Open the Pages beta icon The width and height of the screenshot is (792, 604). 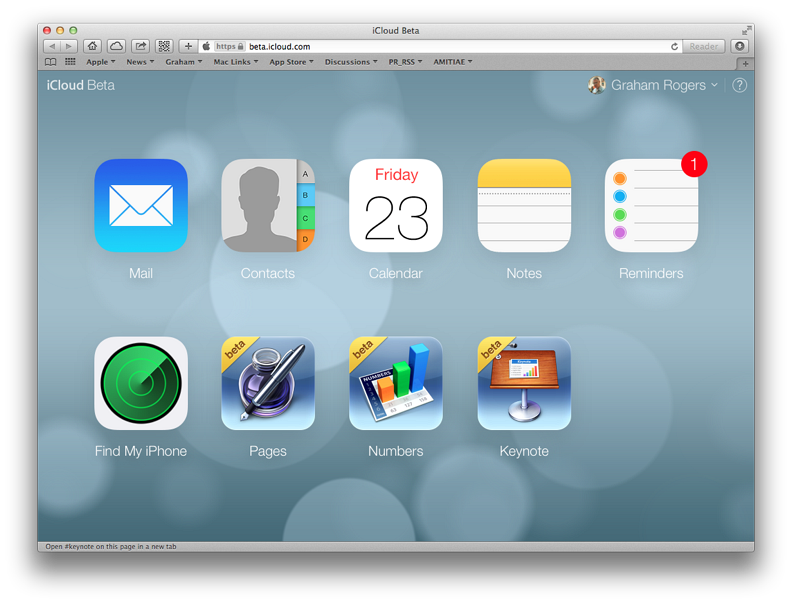pyautogui.click(x=268, y=383)
